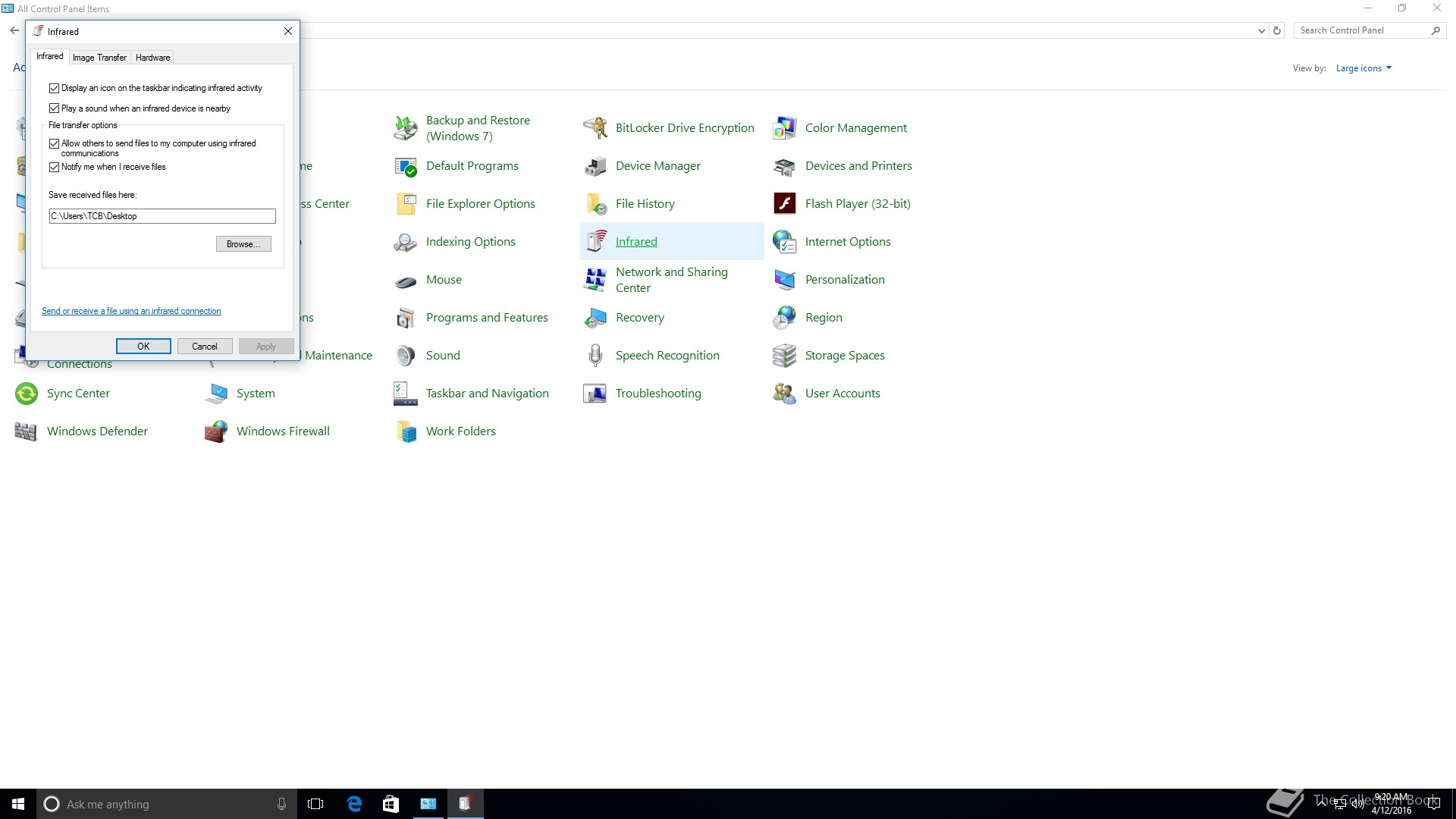The height and width of the screenshot is (819, 1456).
Task: Launch Microsoft Edge from the taskbar
Action: point(353,804)
